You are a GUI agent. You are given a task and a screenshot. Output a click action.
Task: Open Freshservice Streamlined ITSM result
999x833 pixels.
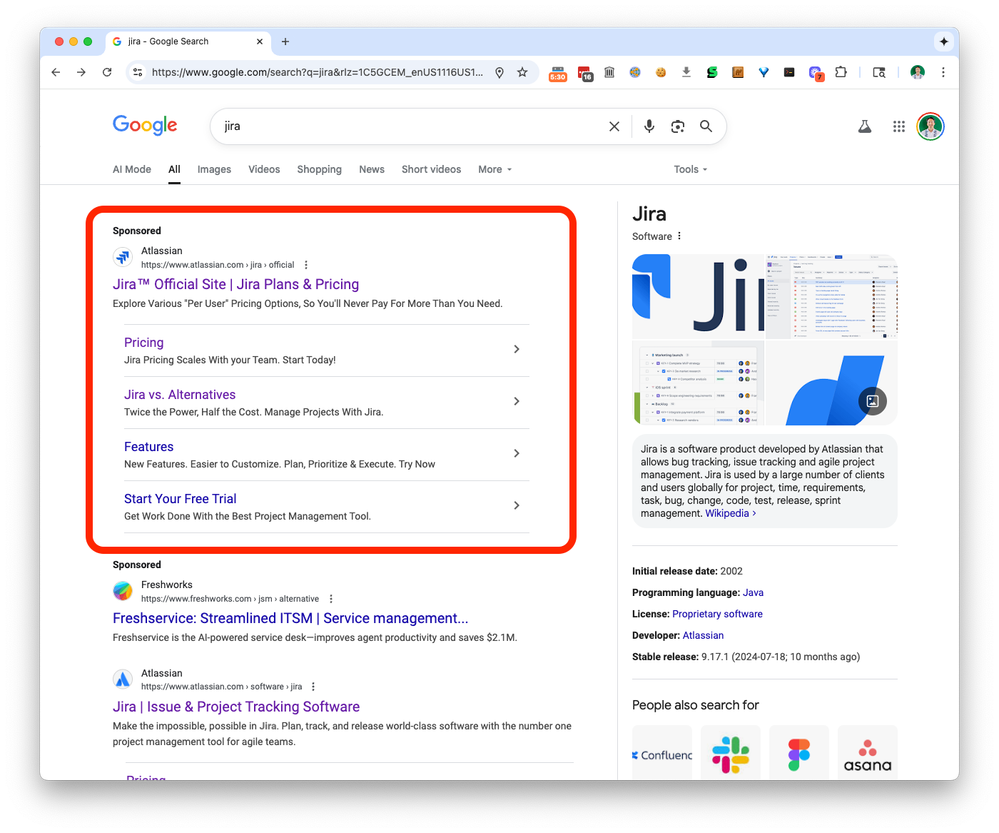pyautogui.click(x=291, y=618)
